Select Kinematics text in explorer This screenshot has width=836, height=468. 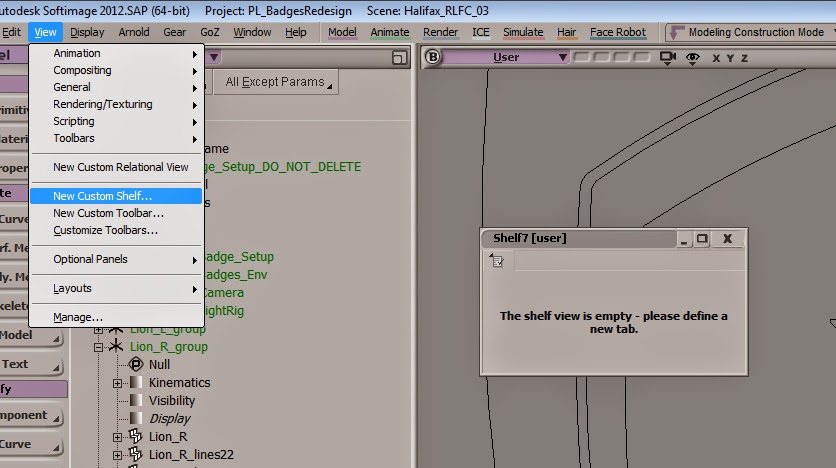(179, 383)
